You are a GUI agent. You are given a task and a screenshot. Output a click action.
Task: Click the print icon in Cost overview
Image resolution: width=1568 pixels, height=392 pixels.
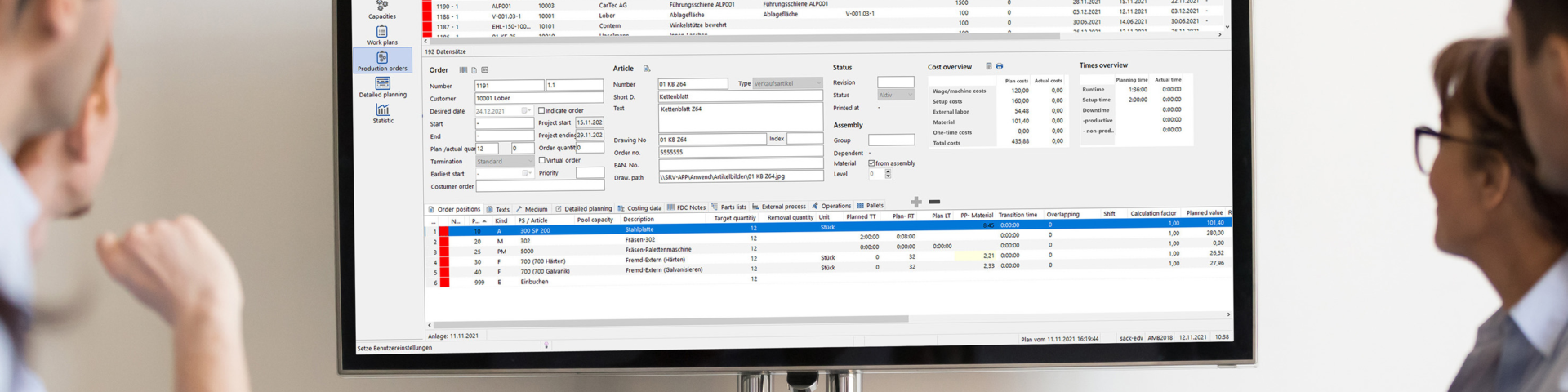coord(1000,66)
